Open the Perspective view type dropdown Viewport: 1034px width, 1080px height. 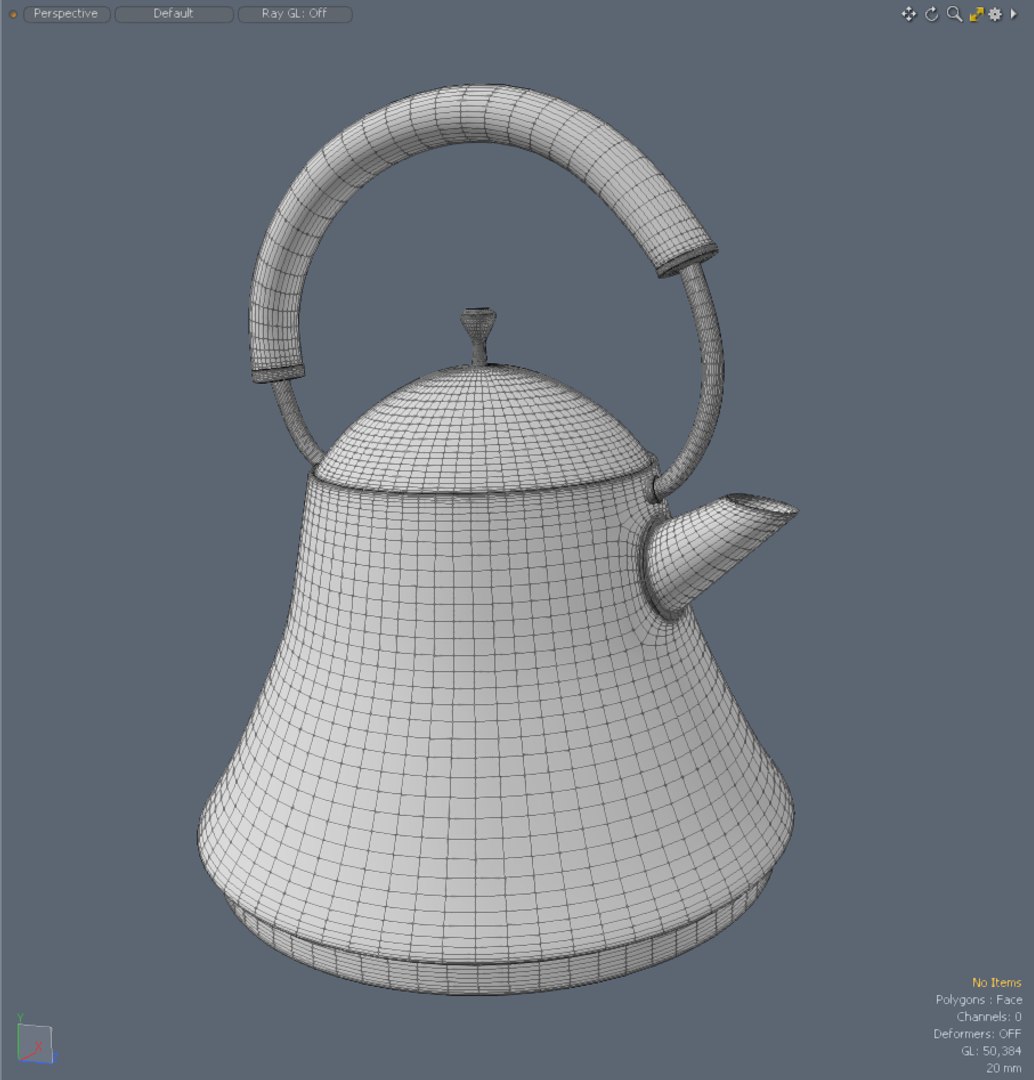[x=66, y=14]
